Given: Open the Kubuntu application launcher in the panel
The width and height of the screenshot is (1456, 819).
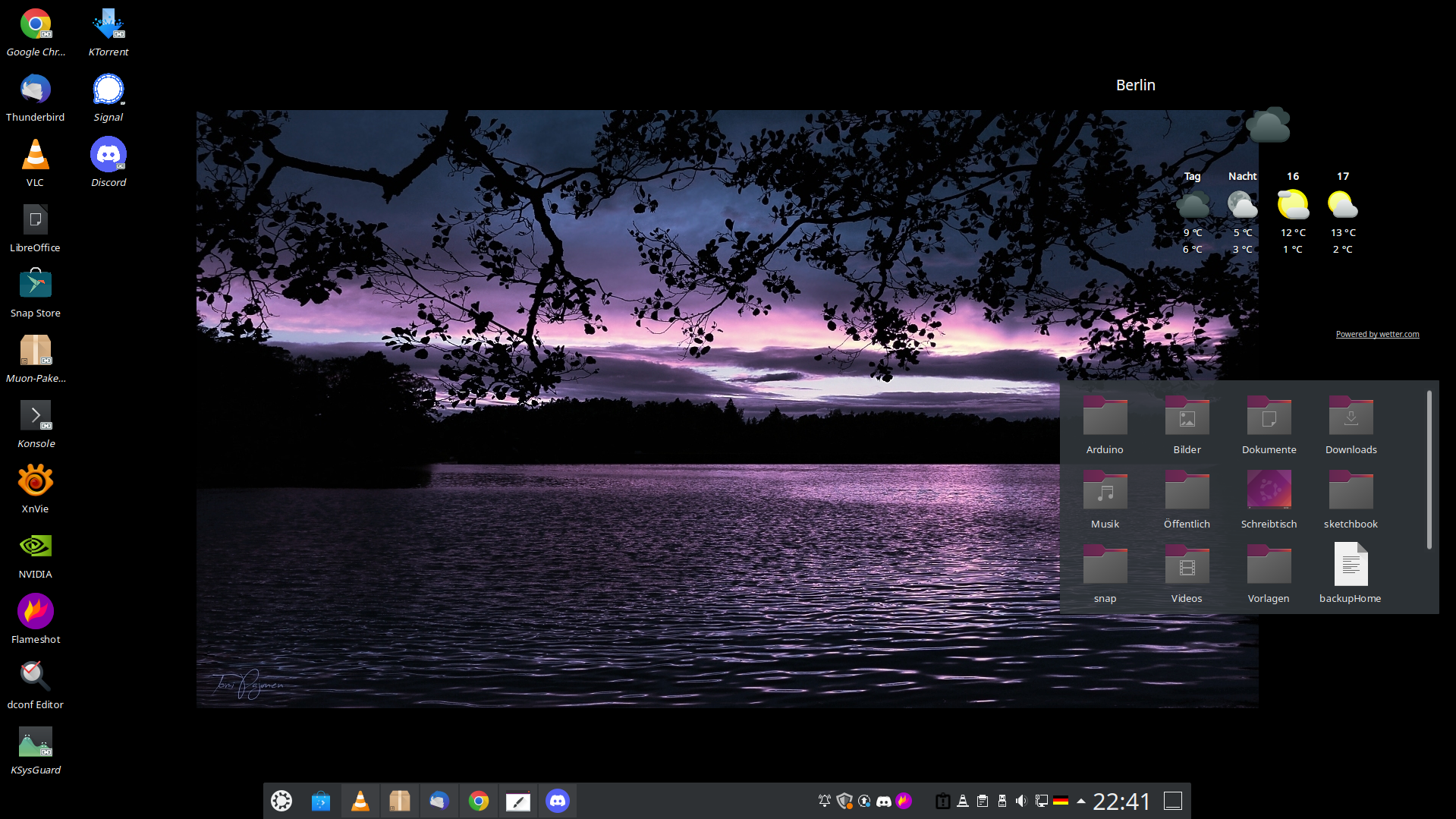Looking at the screenshot, I should pyautogui.click(x=281, y=801).
